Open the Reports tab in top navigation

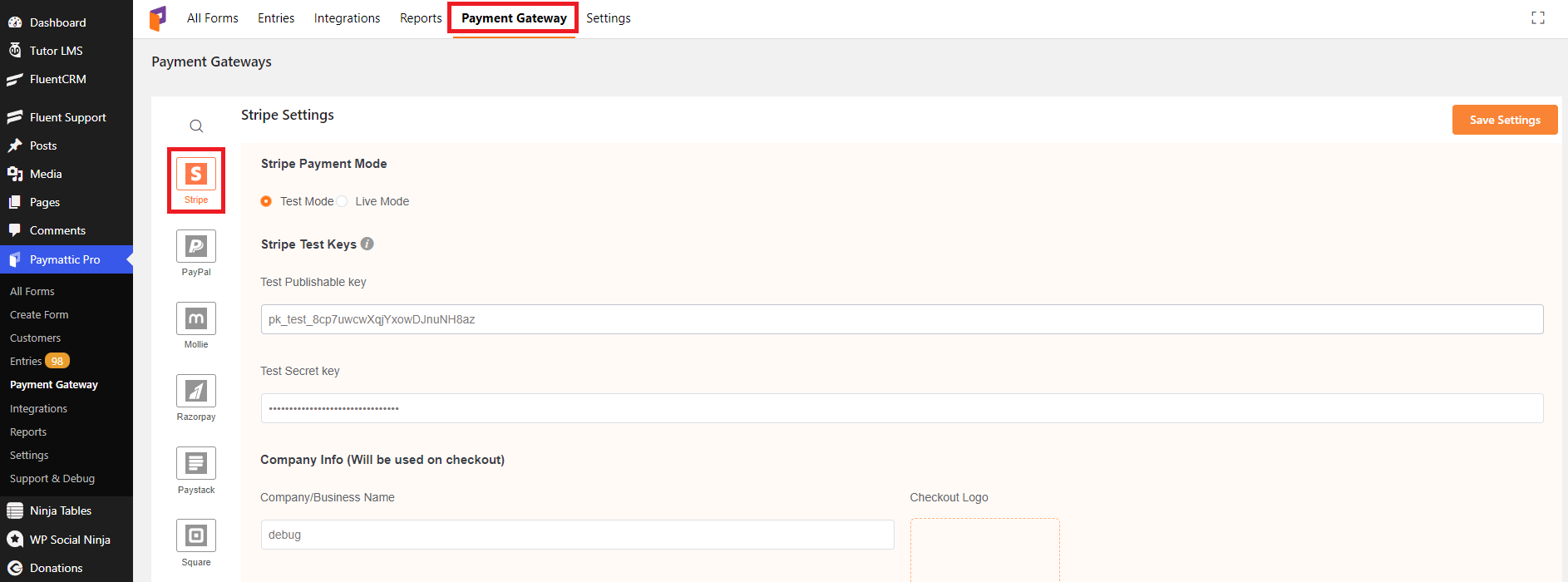pyautogui.click(x=421, y=18)
